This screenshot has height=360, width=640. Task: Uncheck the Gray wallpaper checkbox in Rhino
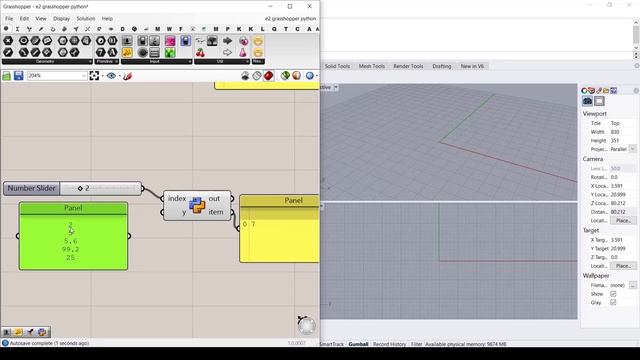(x=613, y=302)
